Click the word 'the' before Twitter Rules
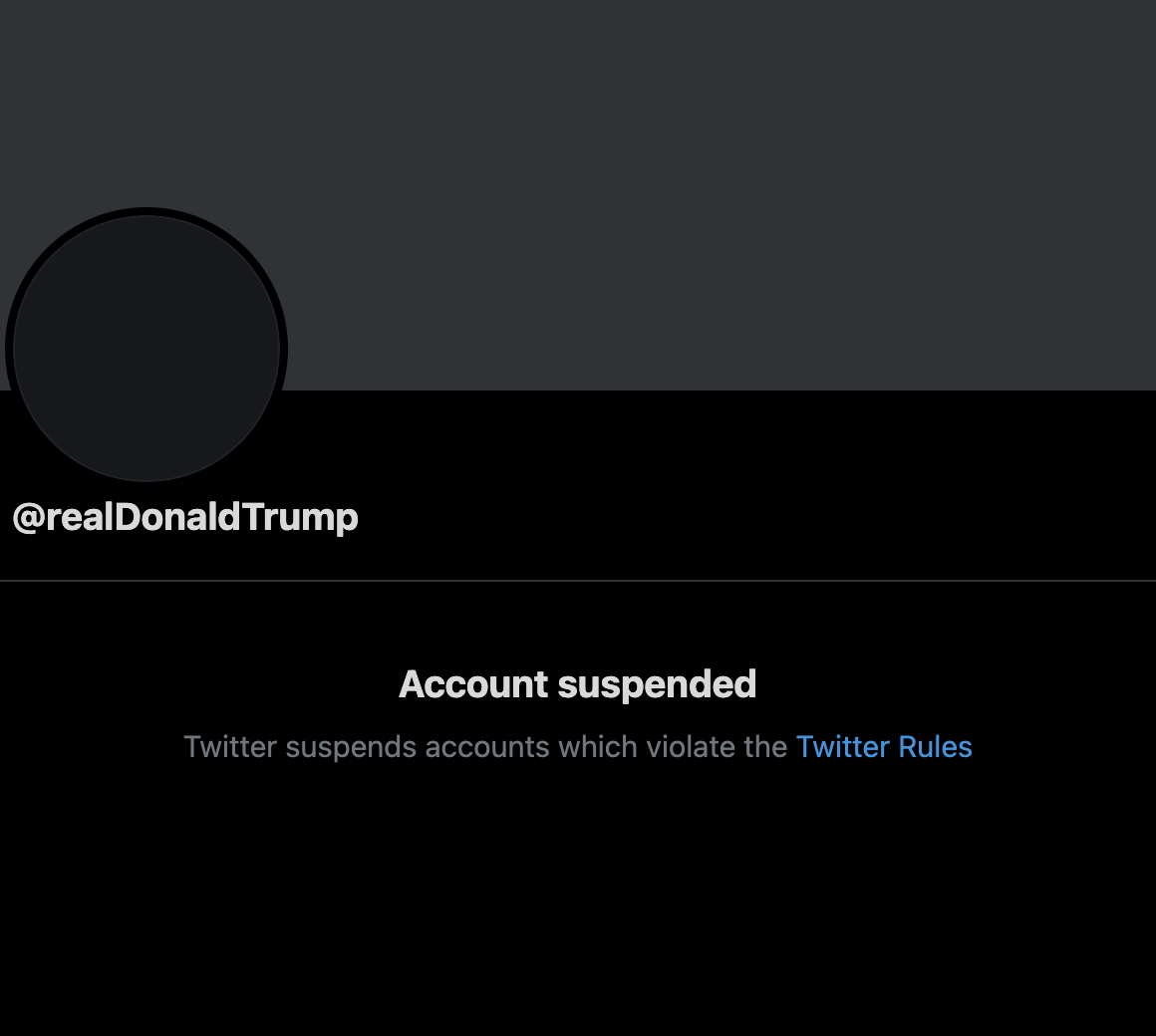 [x=765, y=747]
